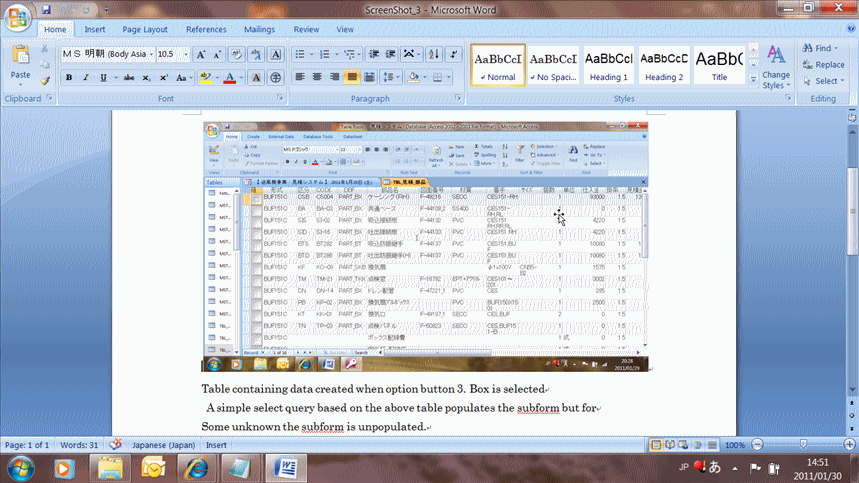Open borders dropdown
This screenshot has height=483, width=859.
click(449, 77)
